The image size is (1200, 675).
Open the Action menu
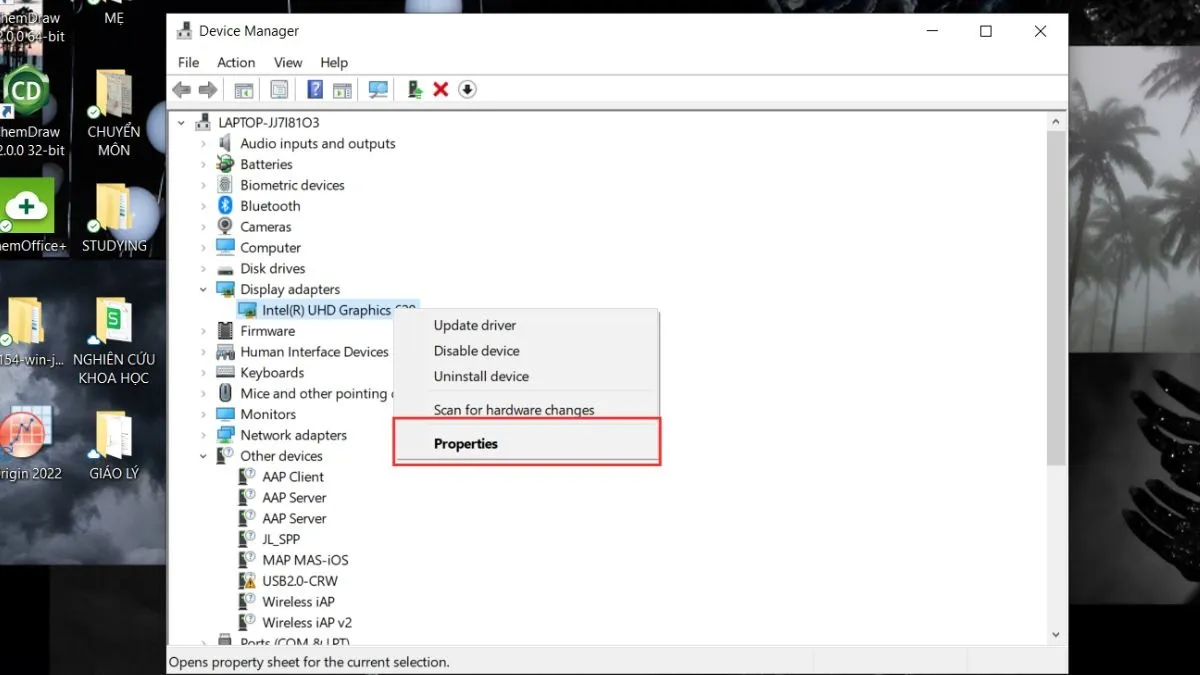point(236,62)
